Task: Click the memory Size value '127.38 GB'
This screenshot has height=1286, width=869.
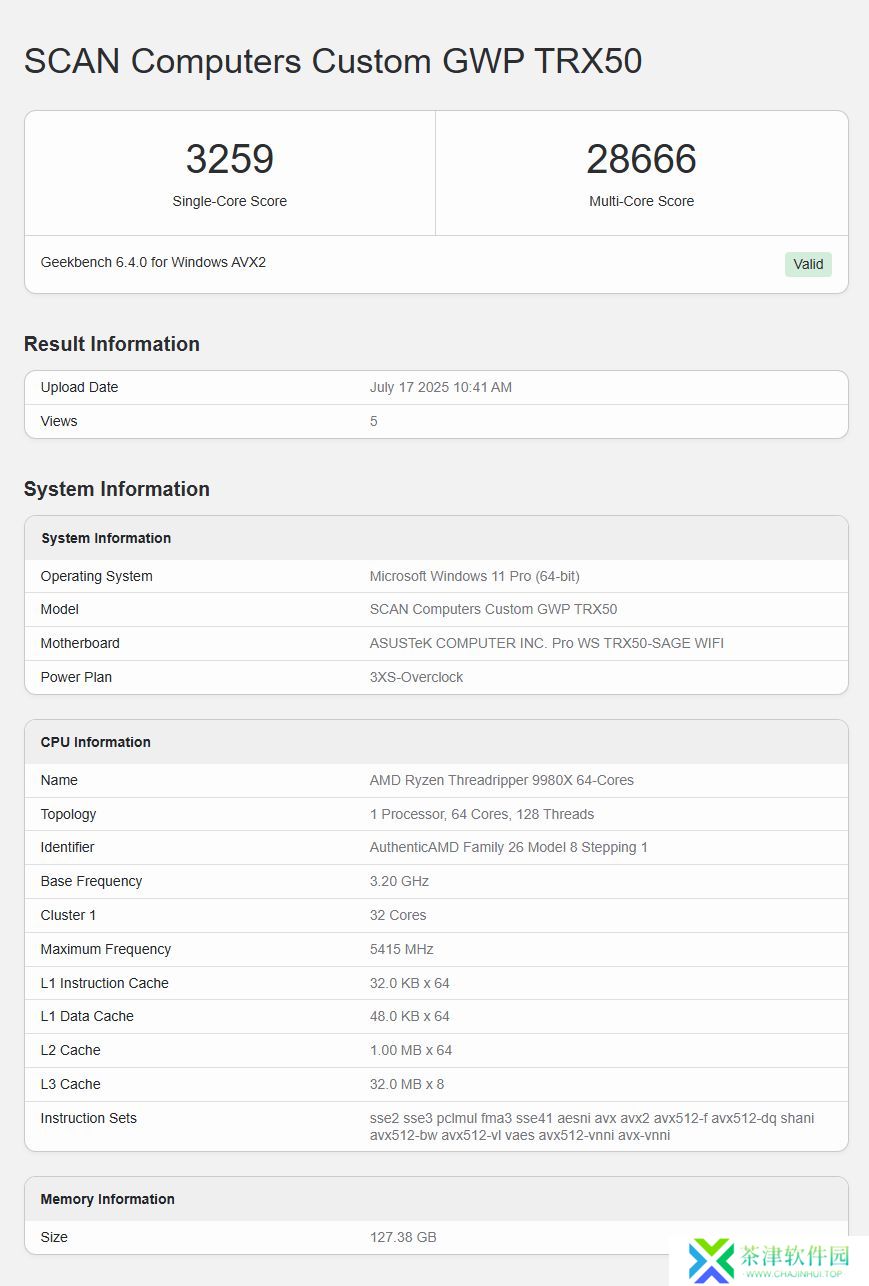Action: [403, 1237]
